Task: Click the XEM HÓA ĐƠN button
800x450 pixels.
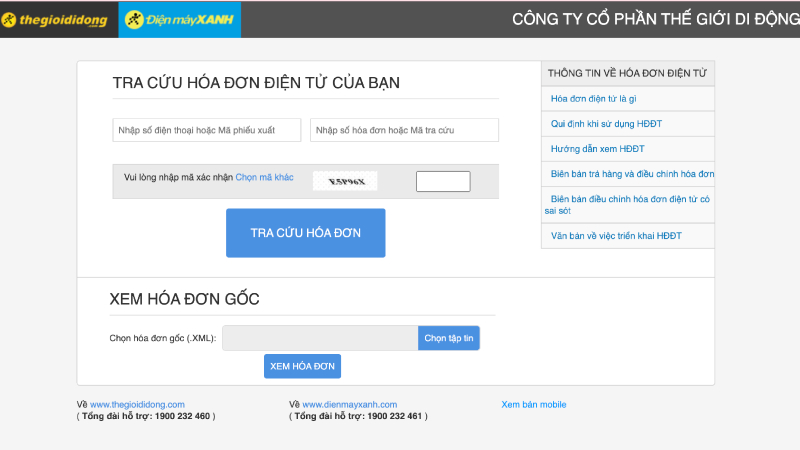Action: coord(302,366)
